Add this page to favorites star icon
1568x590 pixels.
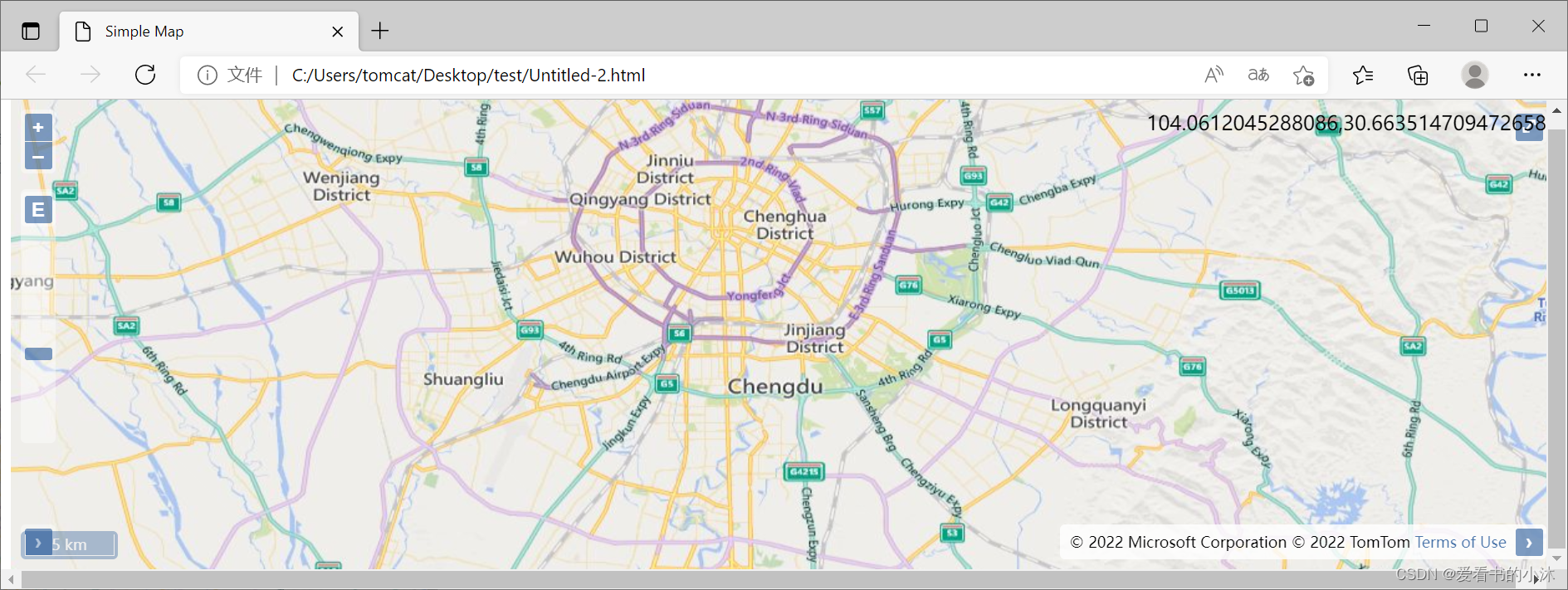click(x=1303, y=76)
